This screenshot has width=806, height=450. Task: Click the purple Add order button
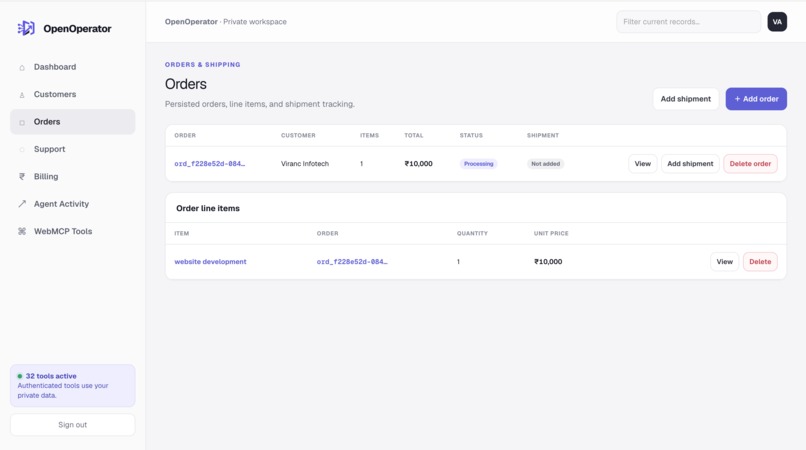point(756,99)
